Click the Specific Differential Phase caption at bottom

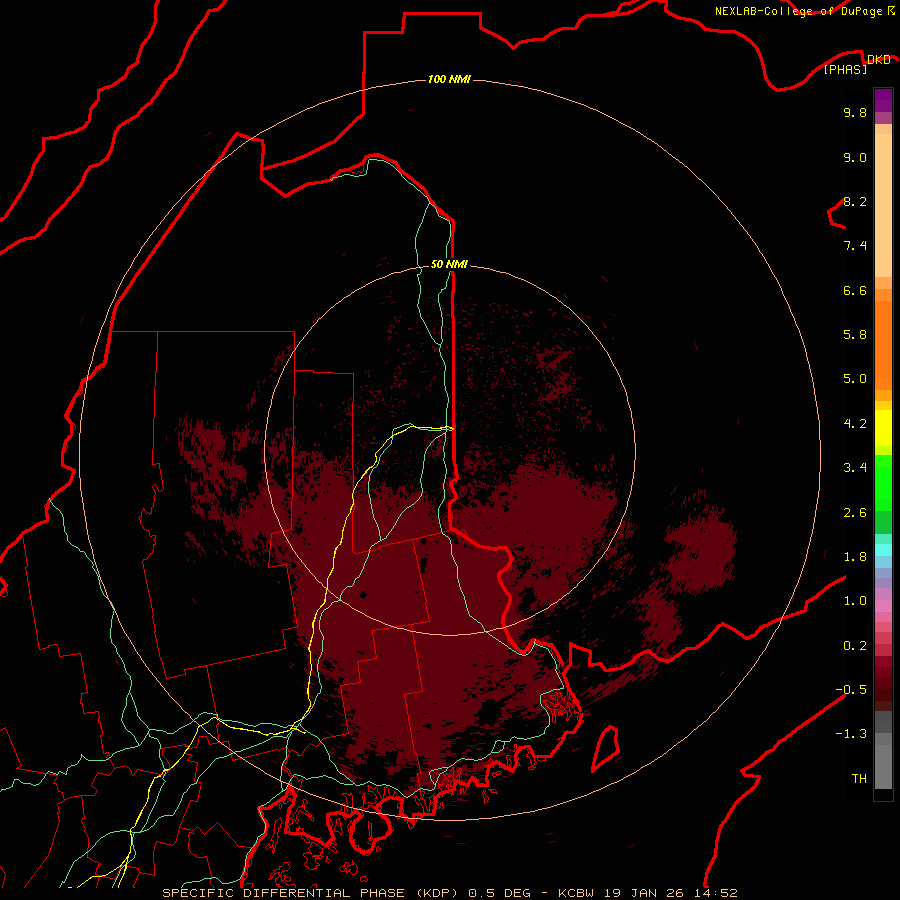450,893
